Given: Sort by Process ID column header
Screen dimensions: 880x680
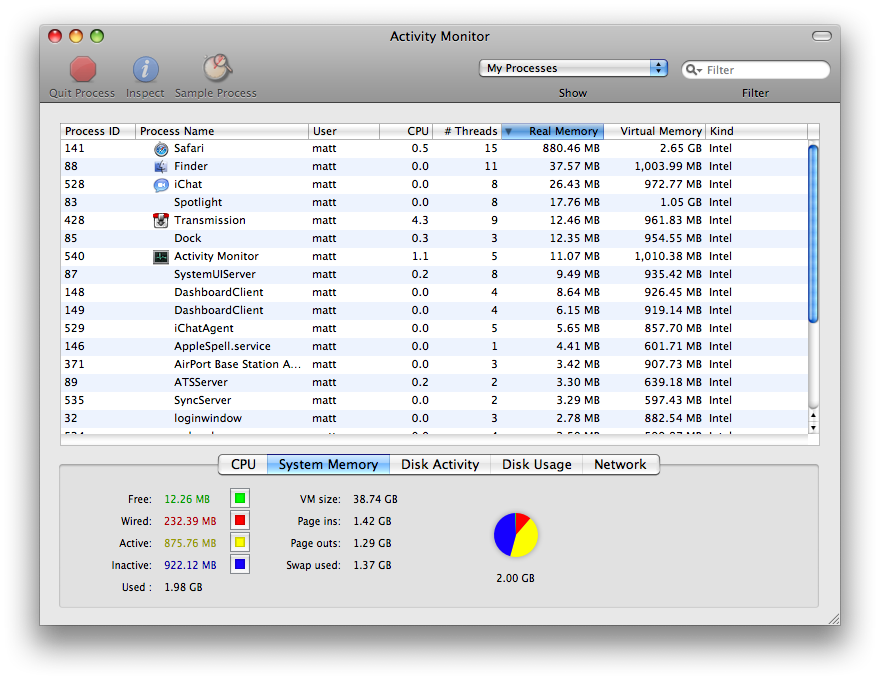Looking at the screenshot, I should (98, 131).
